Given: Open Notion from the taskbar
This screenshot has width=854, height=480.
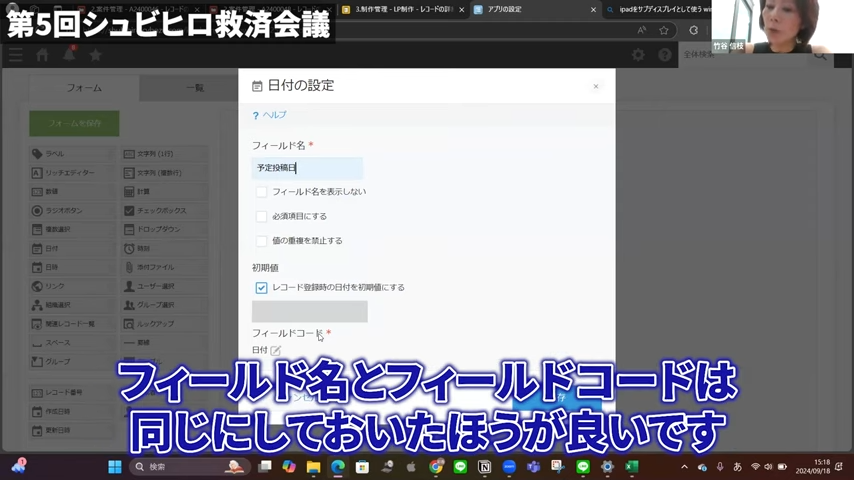Looking at the screenshot, I should click(x=484, y=467).
